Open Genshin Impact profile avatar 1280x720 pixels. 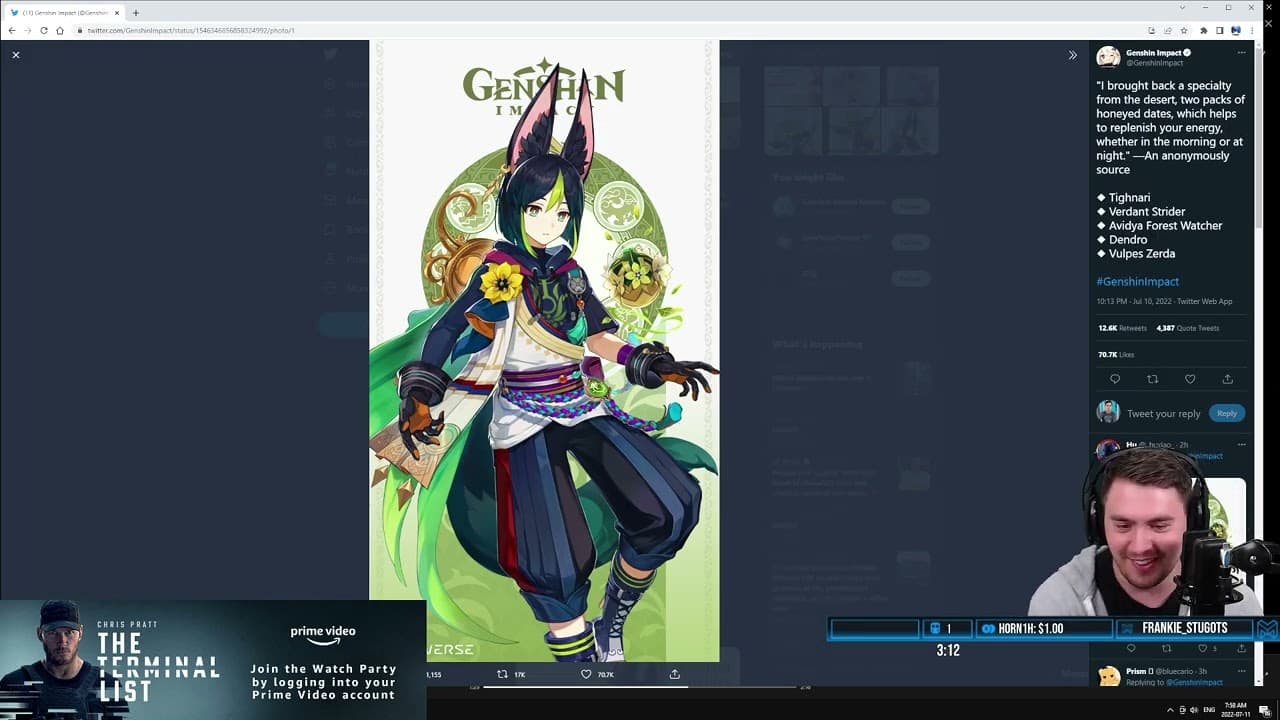(x=1108, y=57)
